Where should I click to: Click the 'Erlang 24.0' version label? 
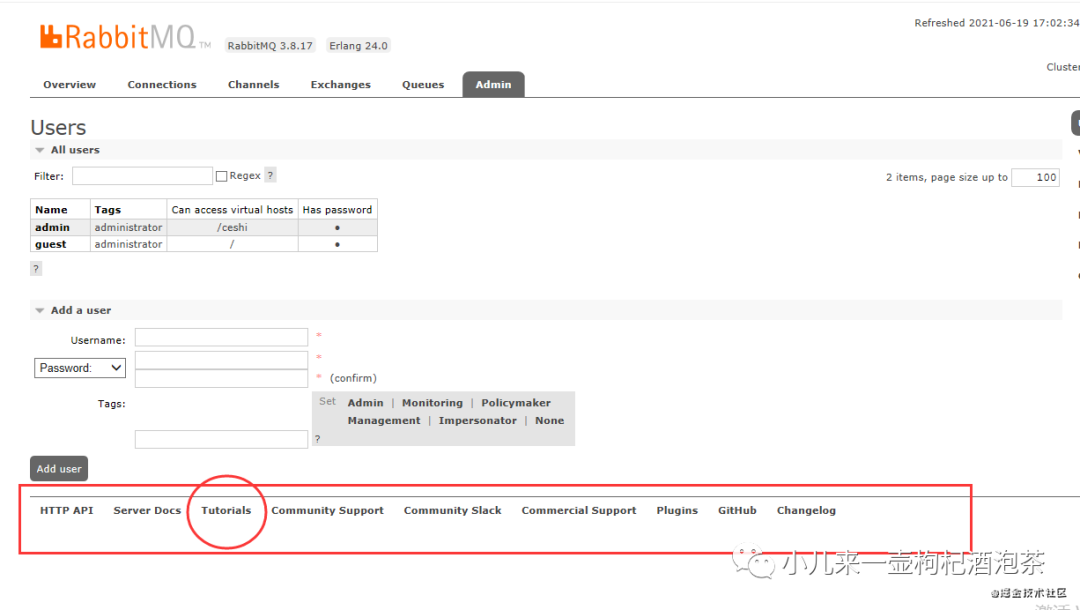click(358, 45)
